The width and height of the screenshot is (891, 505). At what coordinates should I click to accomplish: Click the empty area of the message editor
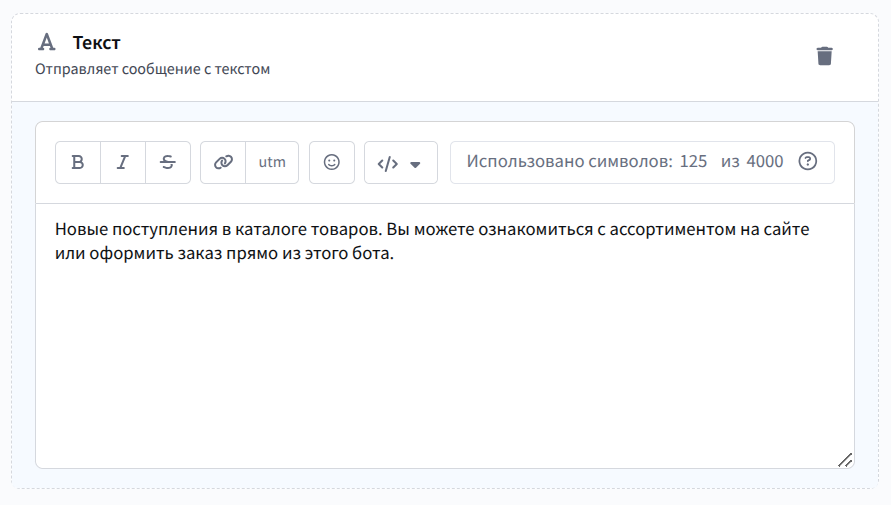pos(445,370)
